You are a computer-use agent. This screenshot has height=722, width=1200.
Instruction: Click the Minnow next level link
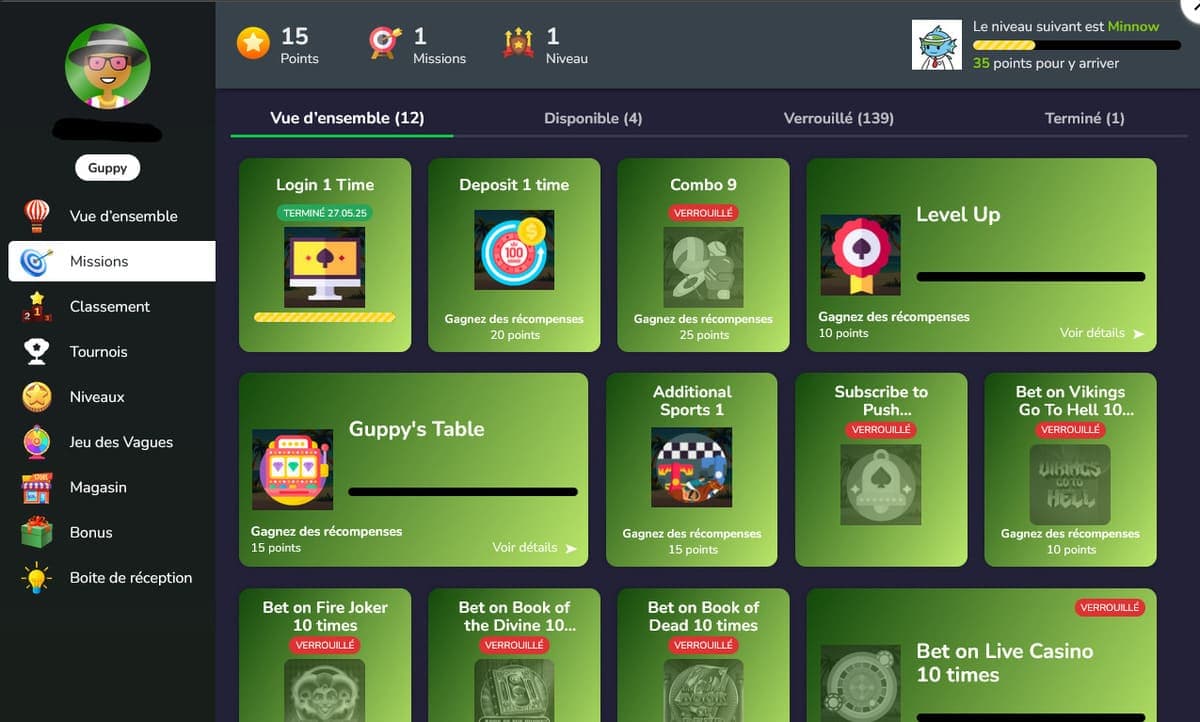[x=1133, y=26]
